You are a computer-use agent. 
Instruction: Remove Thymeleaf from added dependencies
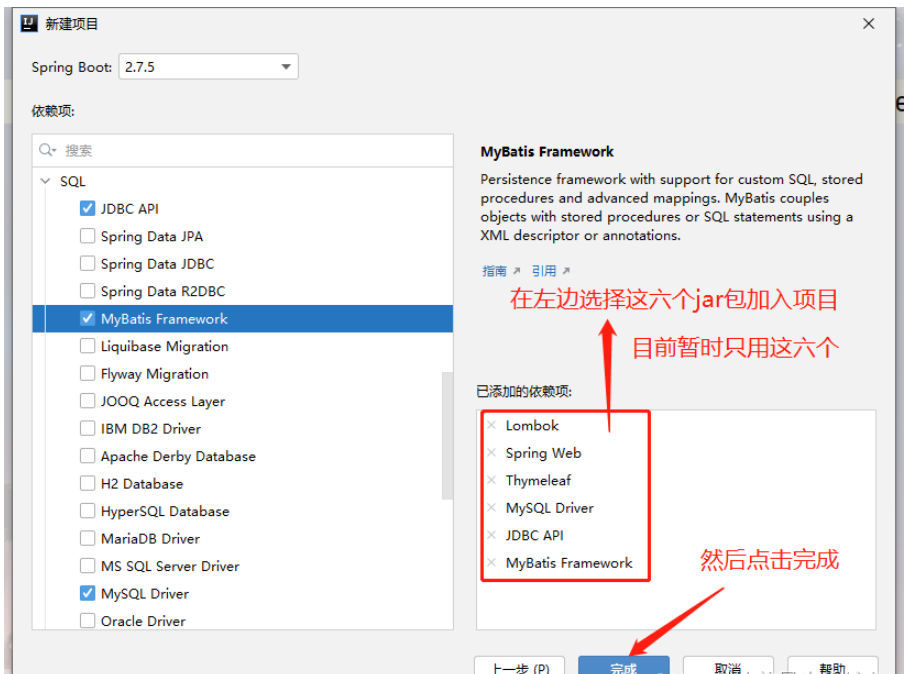(492, 480)
